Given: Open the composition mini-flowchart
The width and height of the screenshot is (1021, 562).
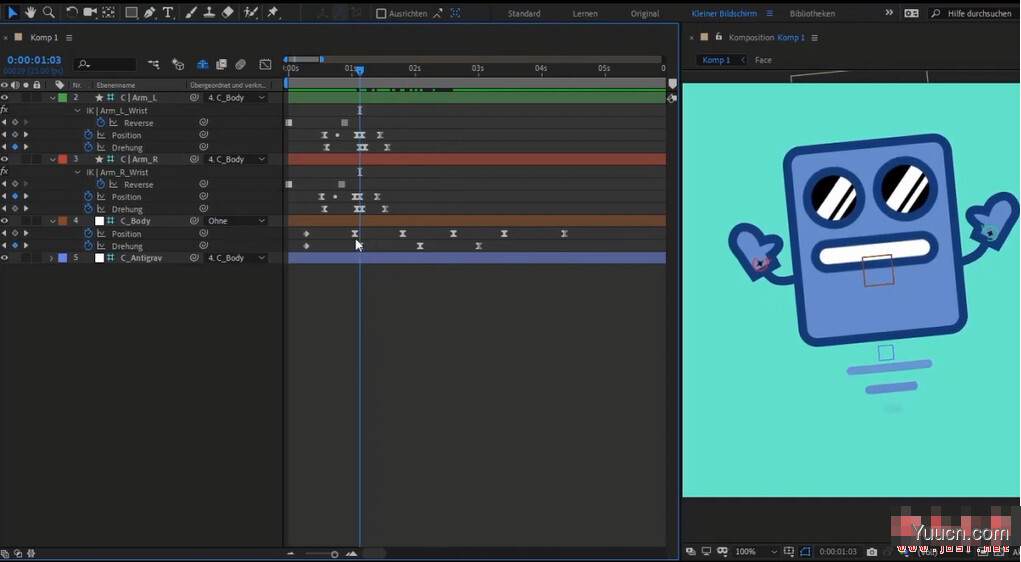Looking at the screenshot, I should (x=154, y=64).
